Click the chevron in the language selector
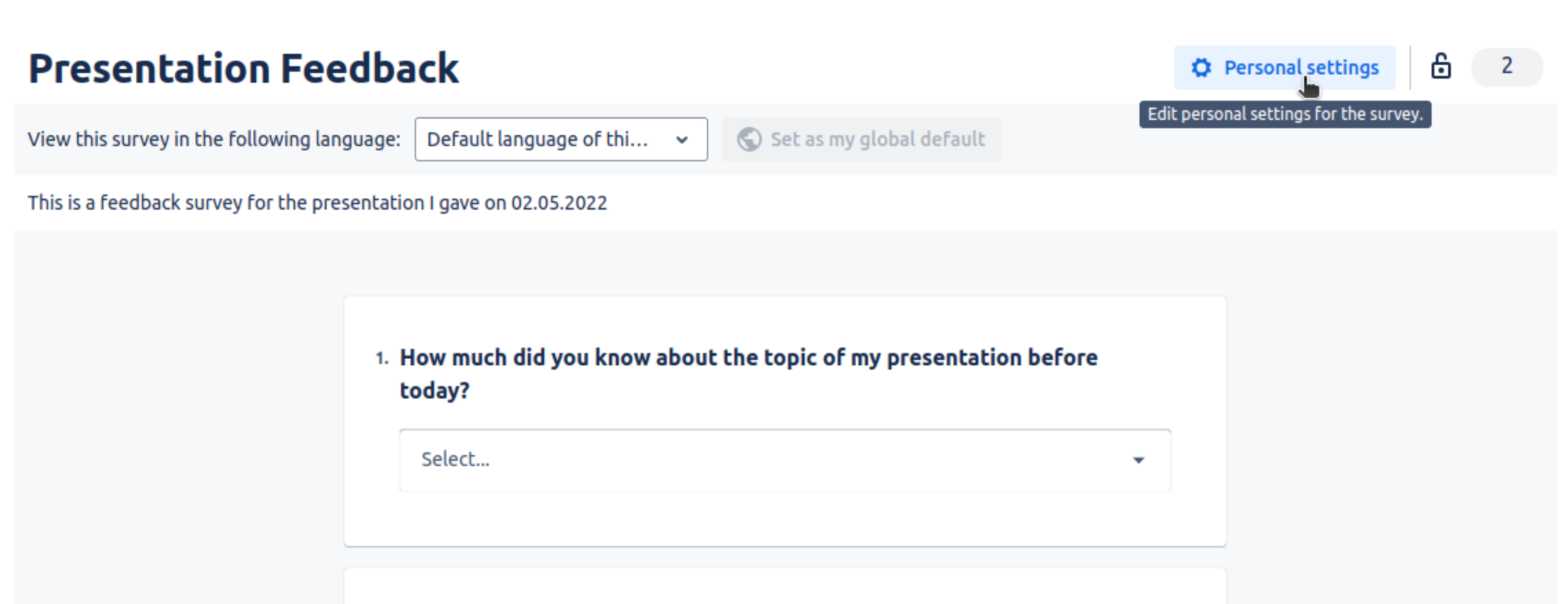The width and height of the screenshot is (1568, 604). click(x=682, y=140)
